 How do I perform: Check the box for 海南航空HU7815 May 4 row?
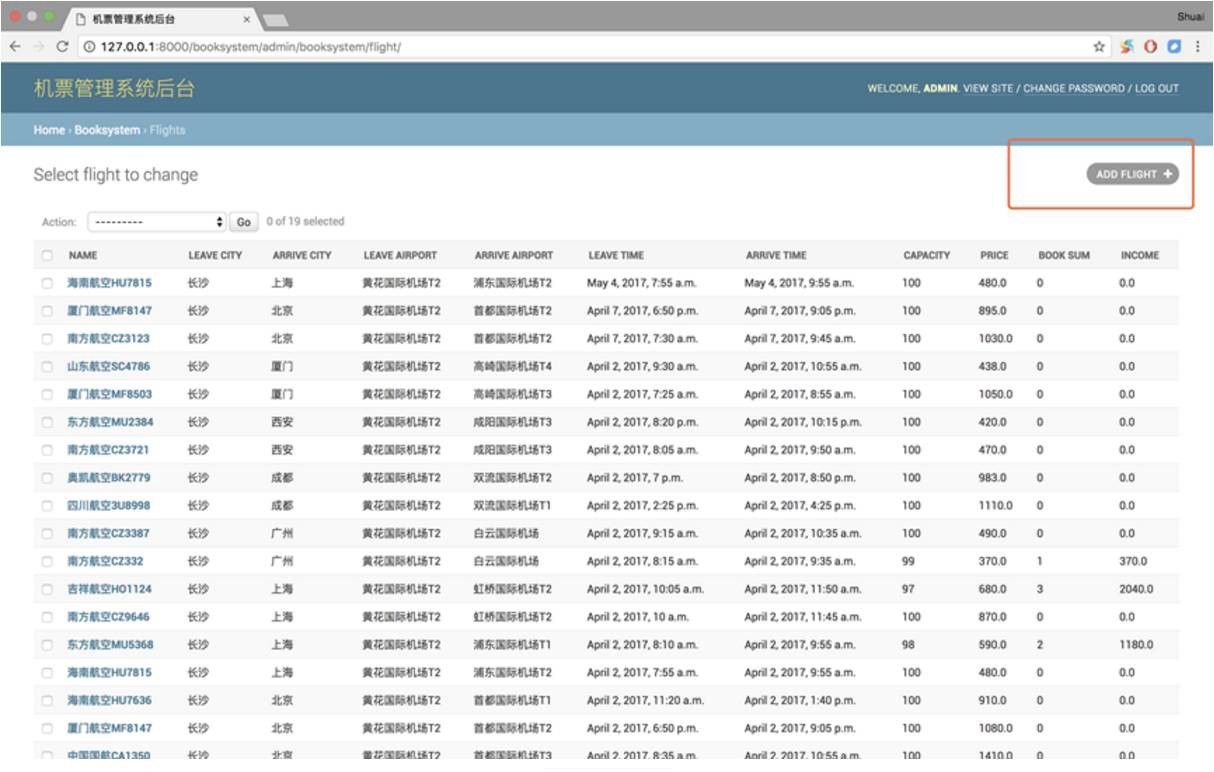tap(47, 283)
